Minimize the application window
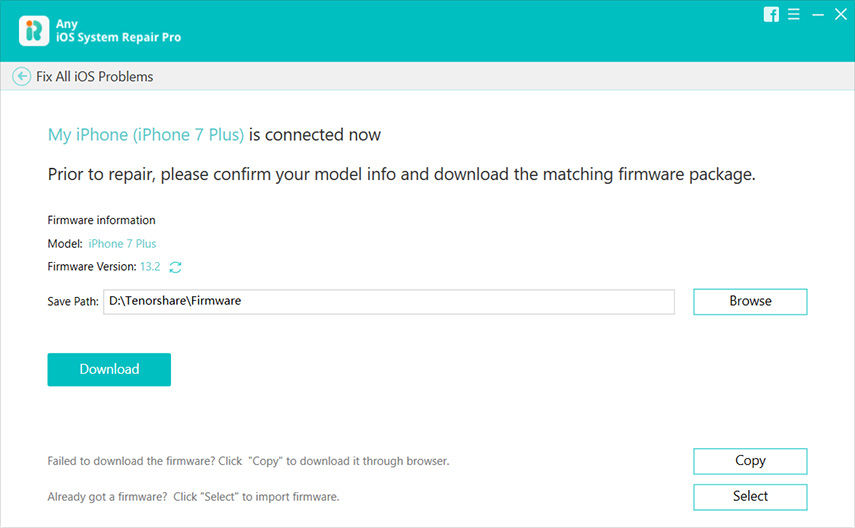The image size is (855, 528). [x=818, y=15]
